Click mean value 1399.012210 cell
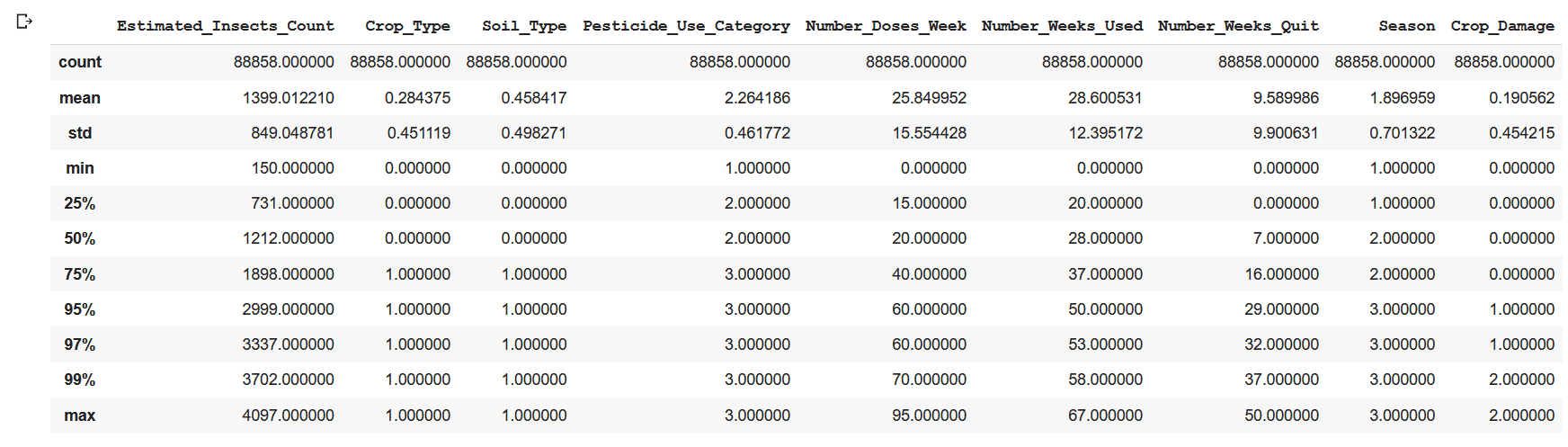1568x447 pixels. tap(289, 98)
